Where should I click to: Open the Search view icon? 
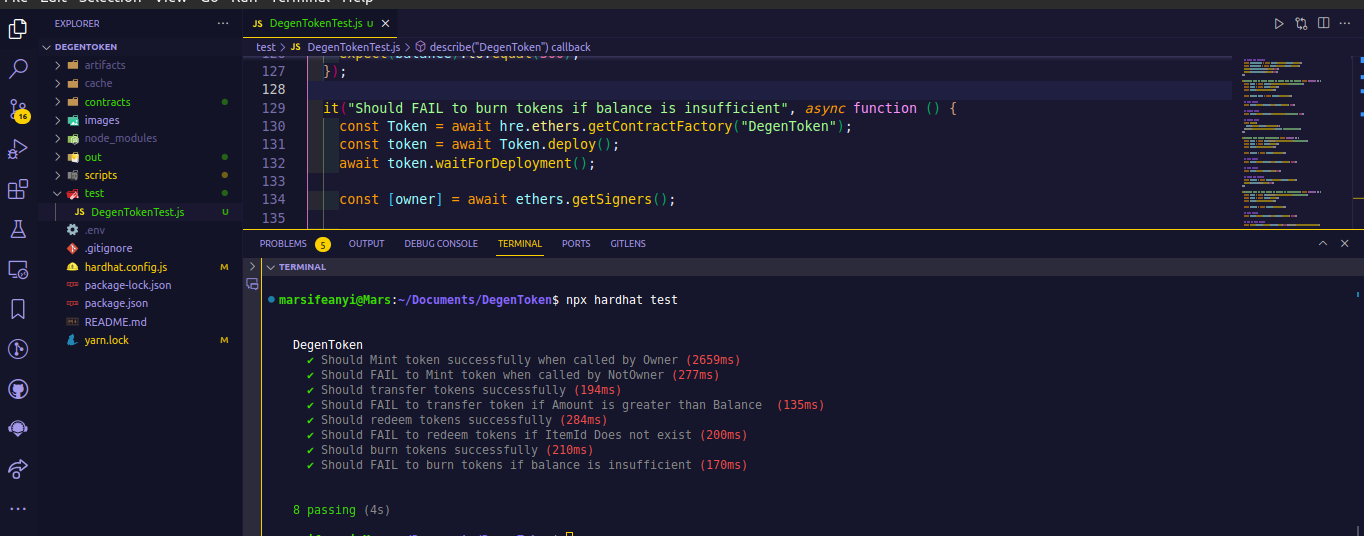[x=18, y=69]
